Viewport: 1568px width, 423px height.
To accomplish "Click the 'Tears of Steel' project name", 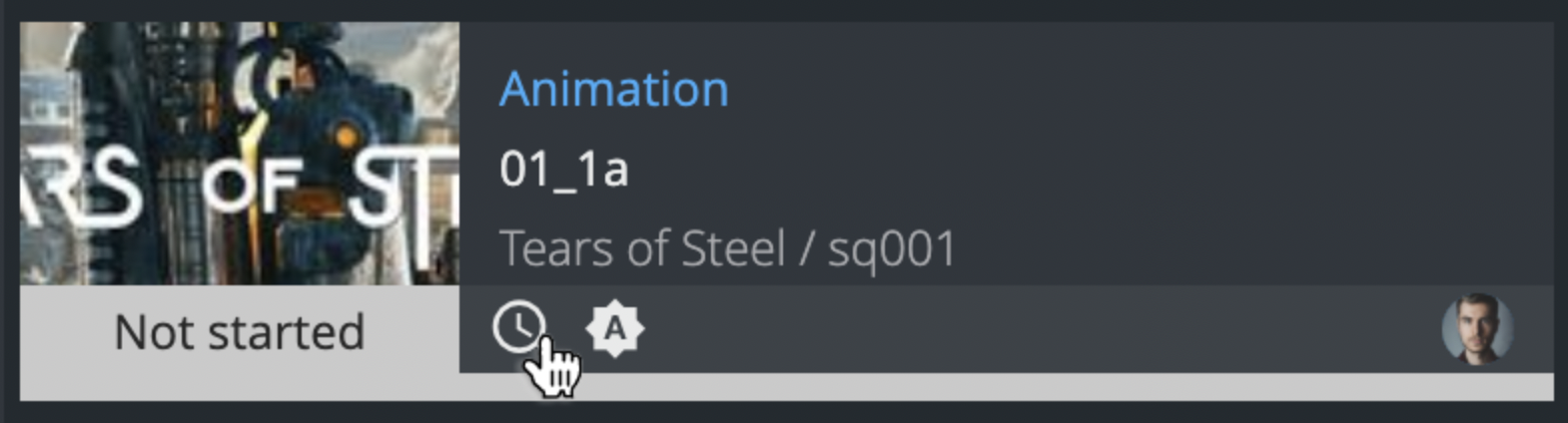I will click(642, 248).
